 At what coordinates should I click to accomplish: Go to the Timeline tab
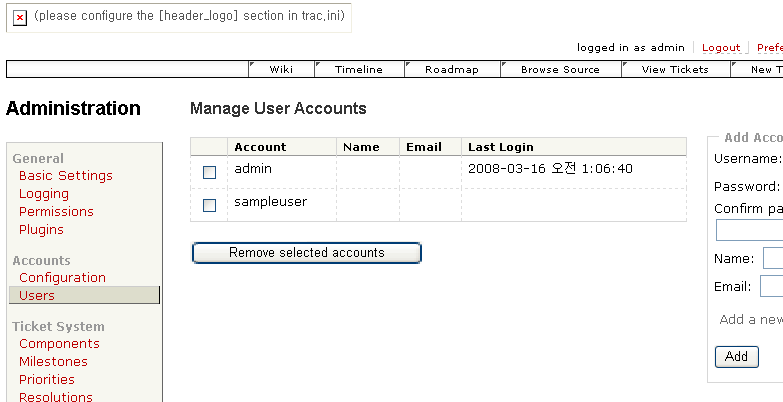point(358,69)
